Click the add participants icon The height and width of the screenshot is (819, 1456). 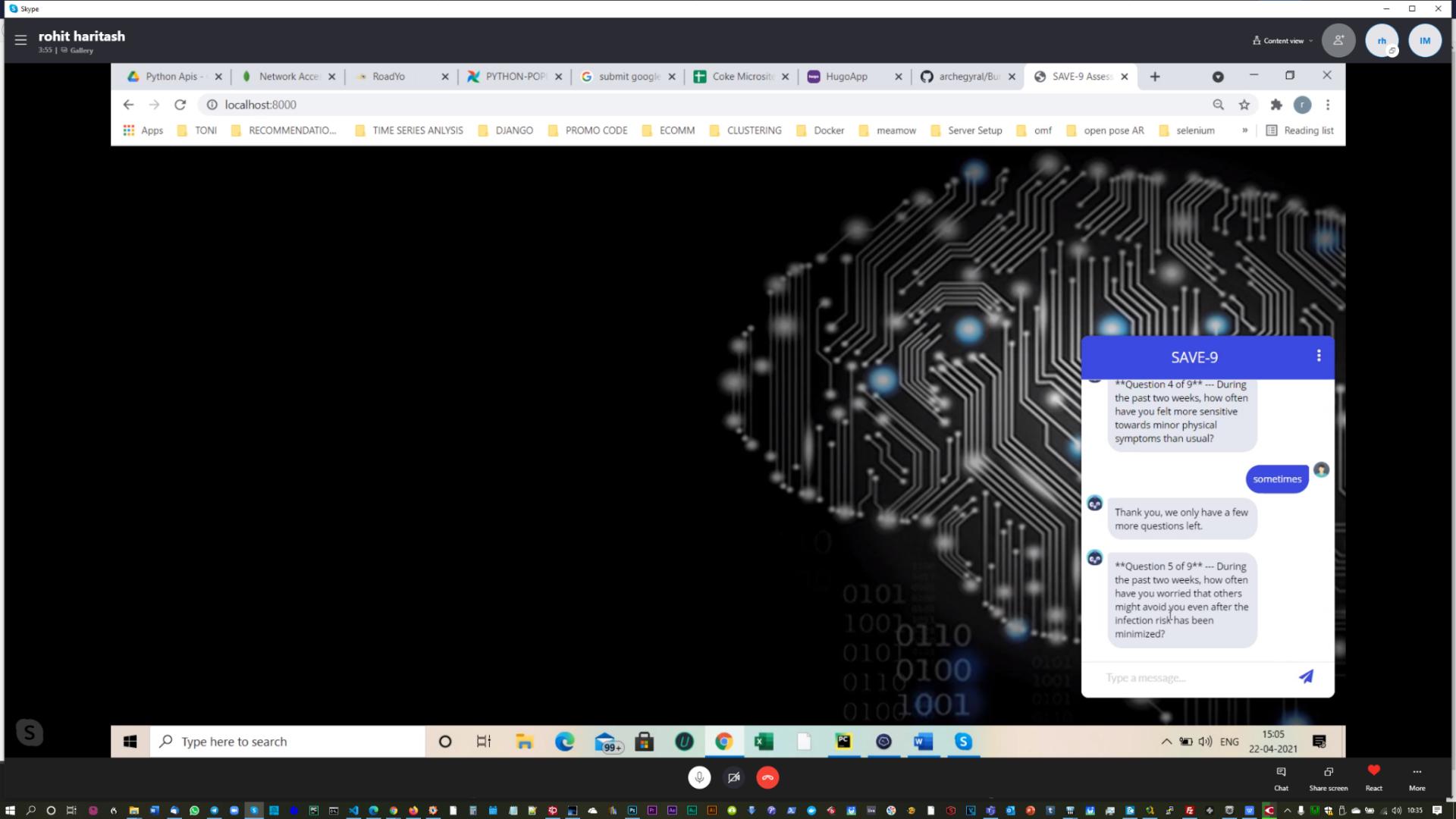(x=1338, y=41)
